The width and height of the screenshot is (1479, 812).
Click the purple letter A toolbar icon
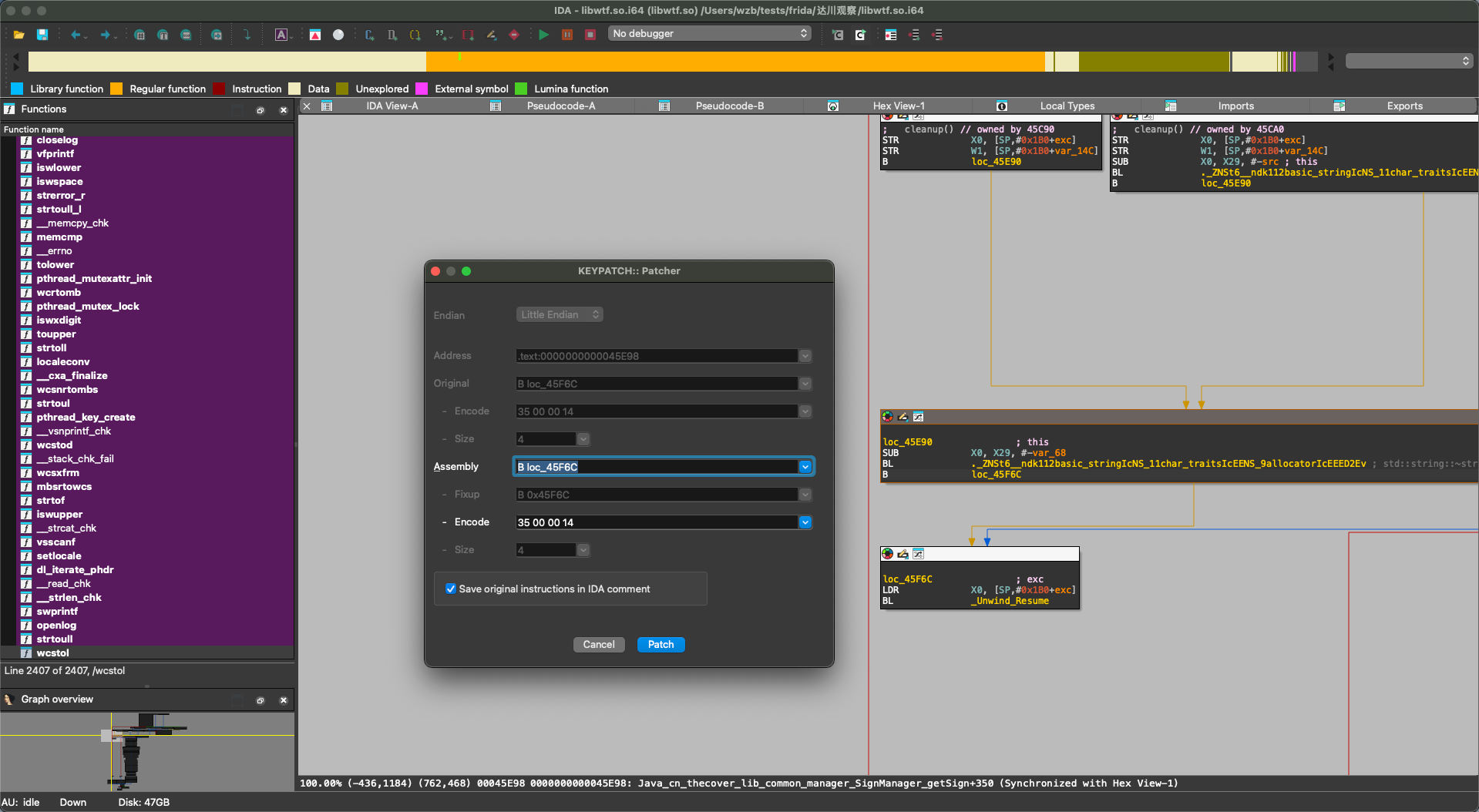coord(281,35)
